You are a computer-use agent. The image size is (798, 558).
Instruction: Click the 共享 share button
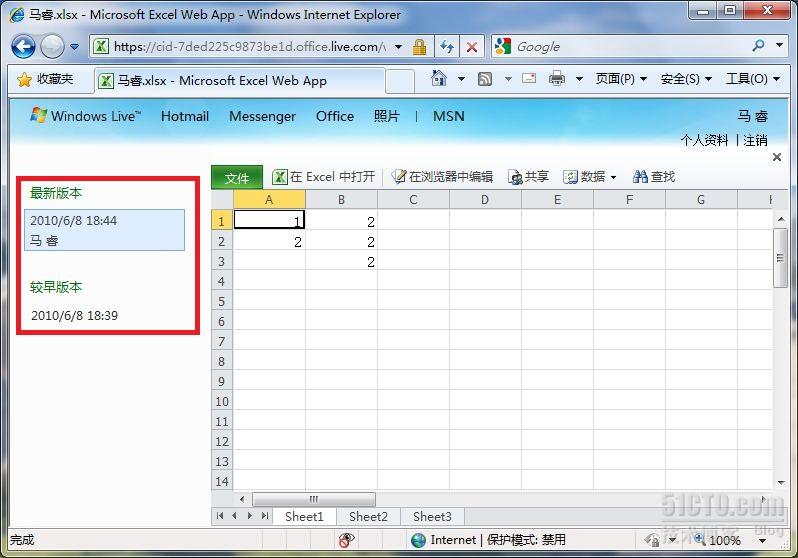[528, 177]
